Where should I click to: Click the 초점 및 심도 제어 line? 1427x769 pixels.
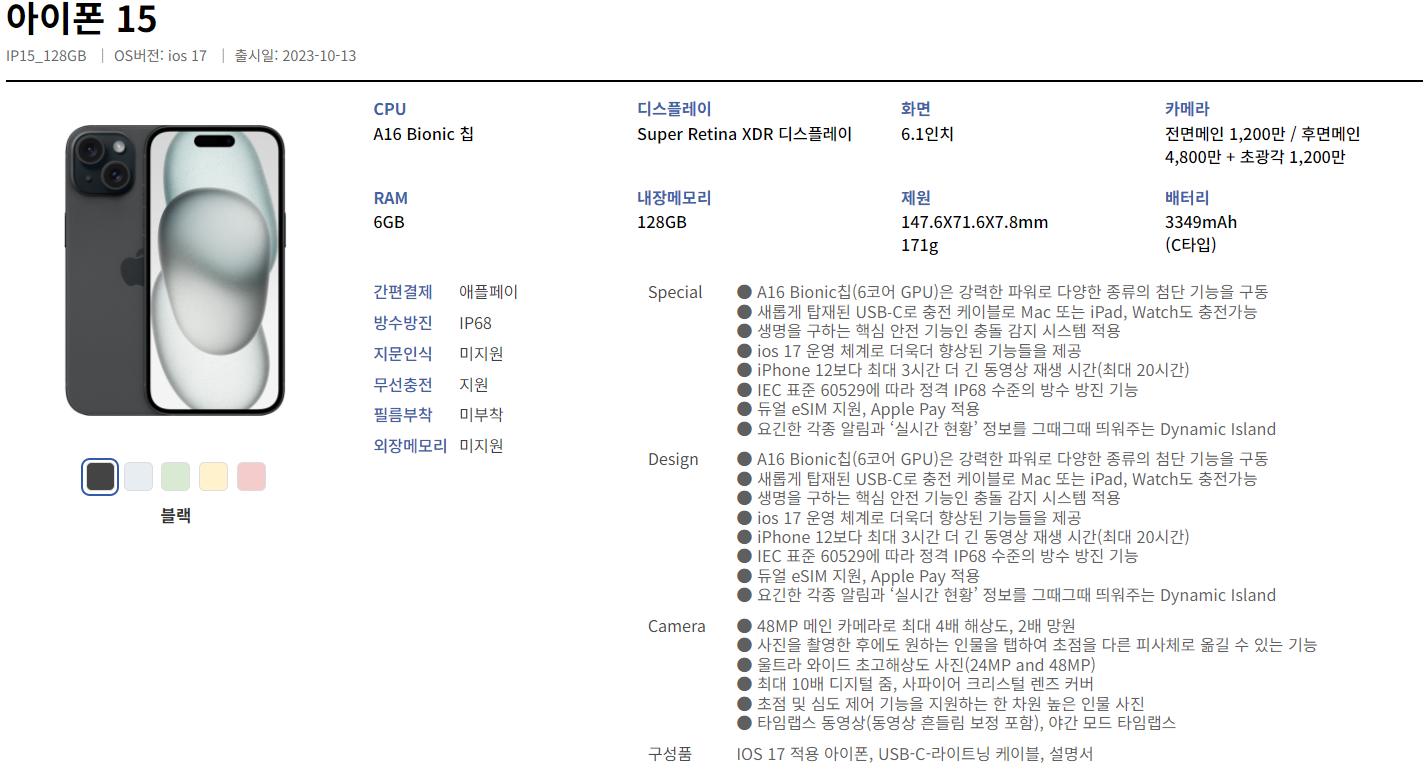[941, 704]
